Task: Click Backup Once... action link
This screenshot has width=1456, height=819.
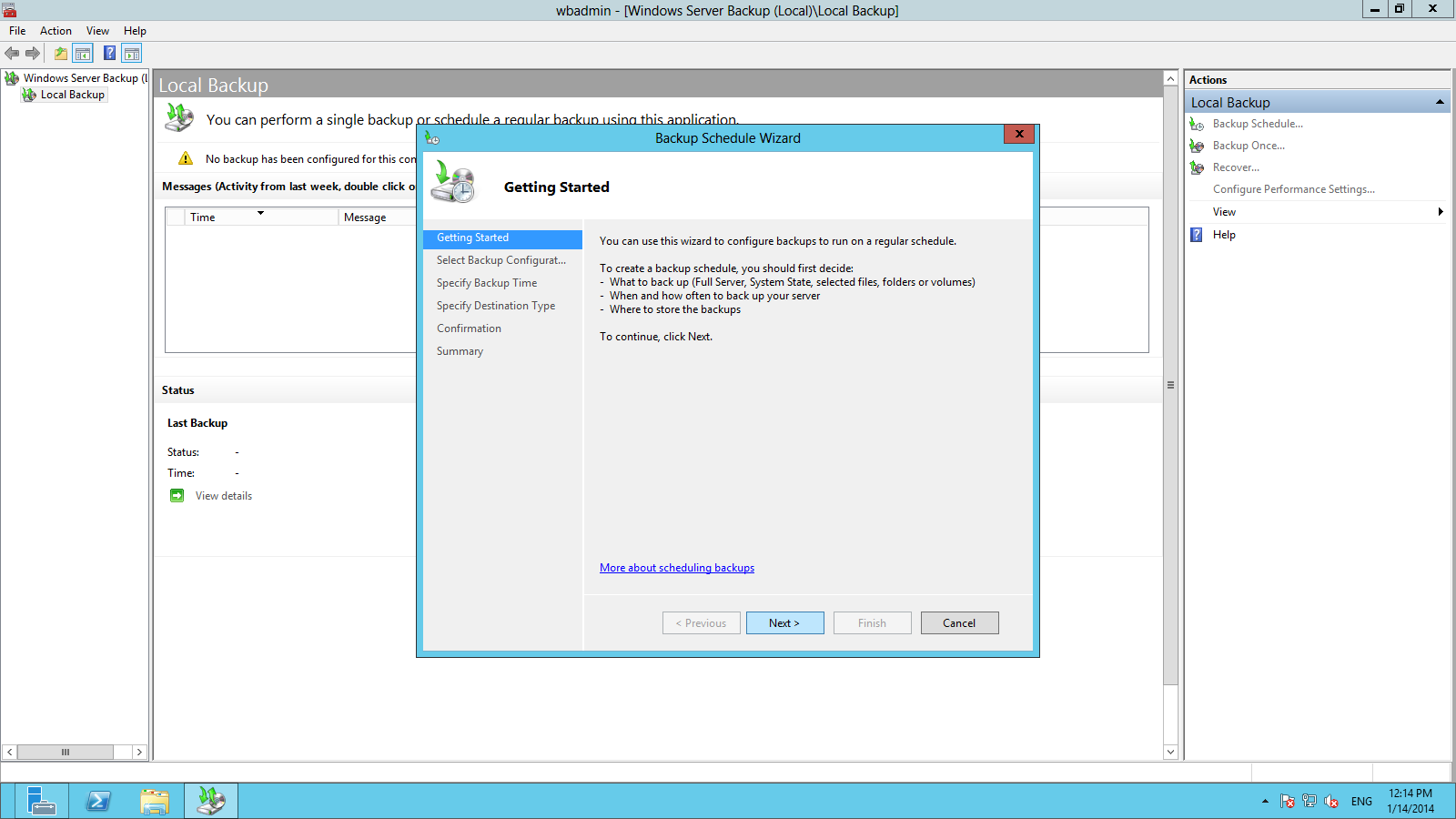Action: (1249, 146)
